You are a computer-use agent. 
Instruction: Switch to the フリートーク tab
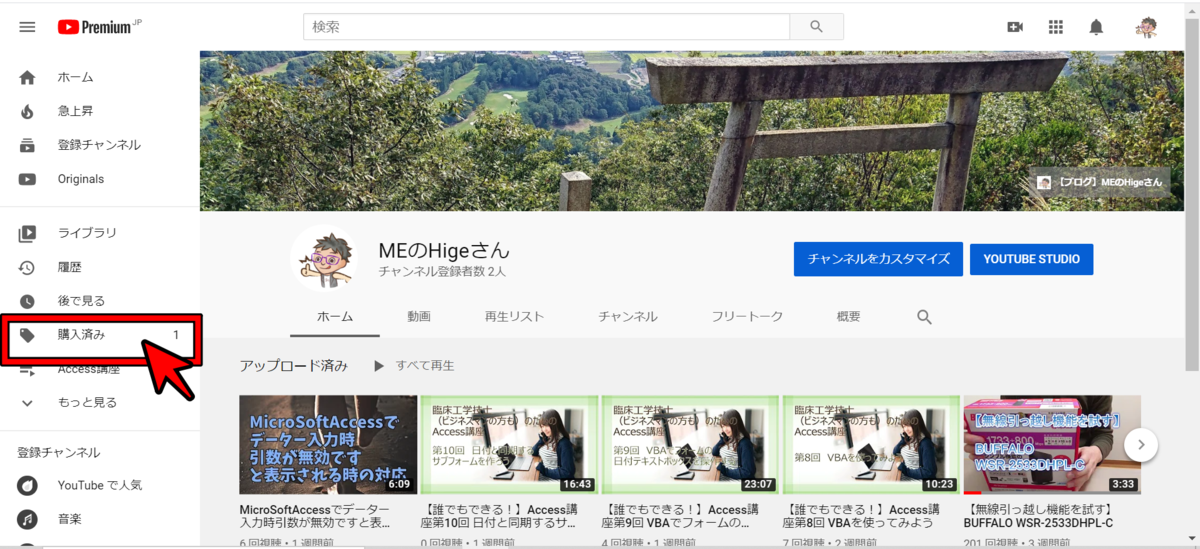[747, 316]
